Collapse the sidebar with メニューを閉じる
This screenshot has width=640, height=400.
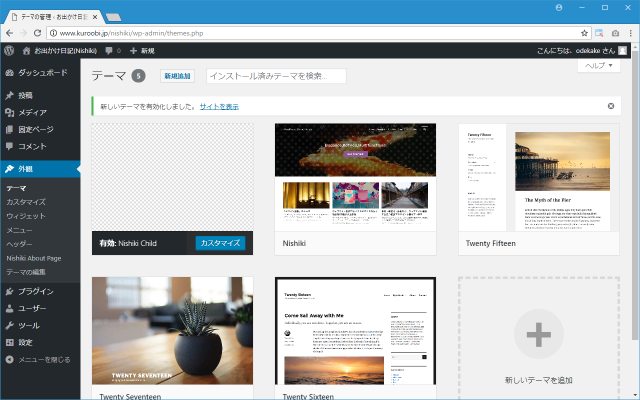40,360
